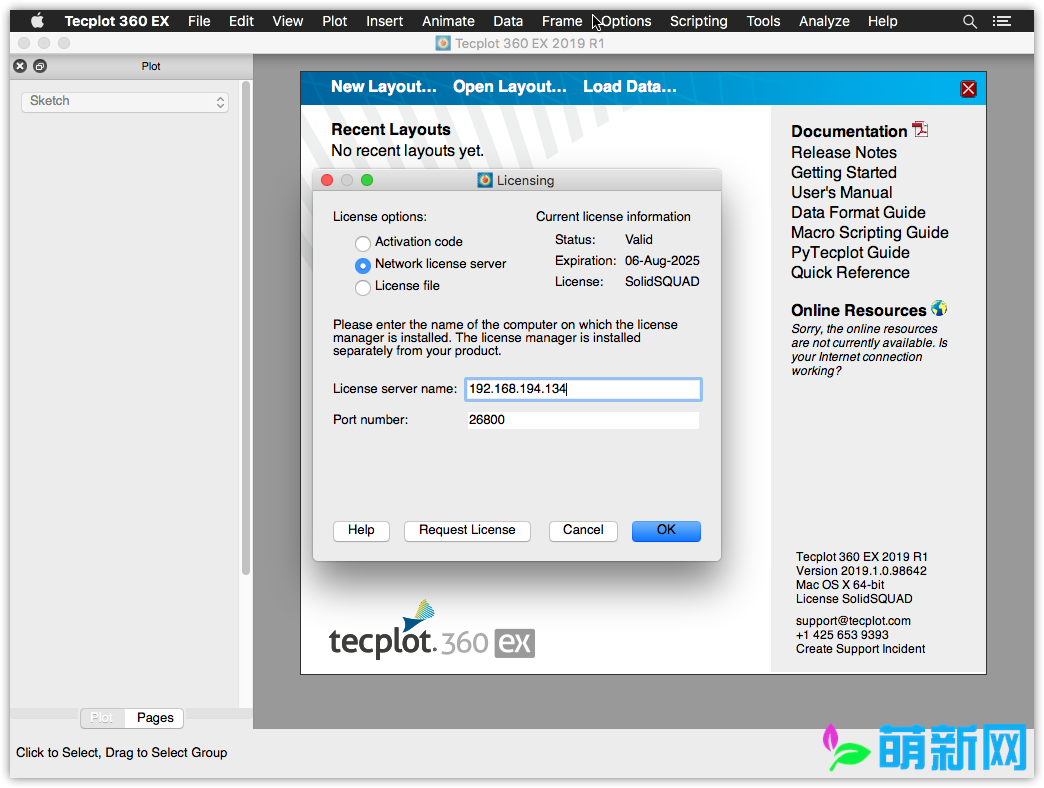Open the File menu

coord(199,21)
